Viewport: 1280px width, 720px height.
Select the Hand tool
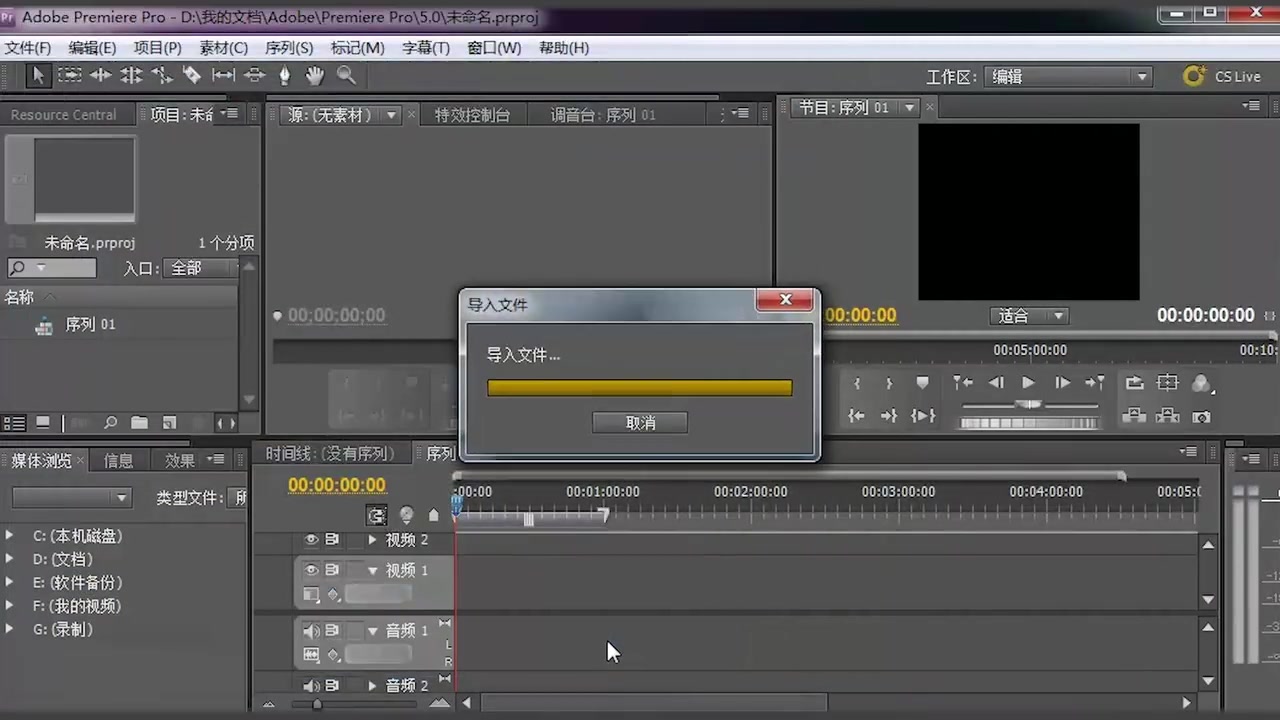315,75
